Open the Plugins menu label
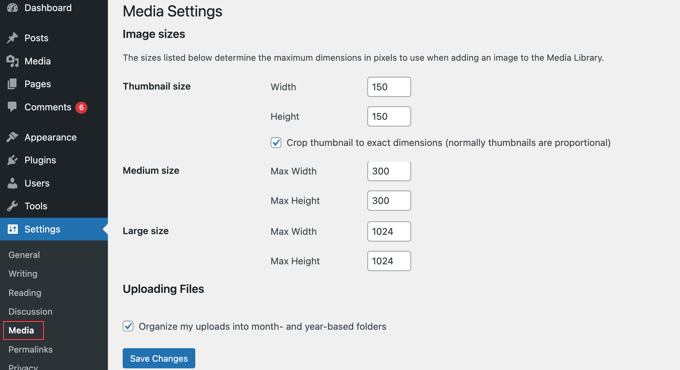The height and width of the screenshot is (370, 680). pyautogui.click(x=40, y=160)
